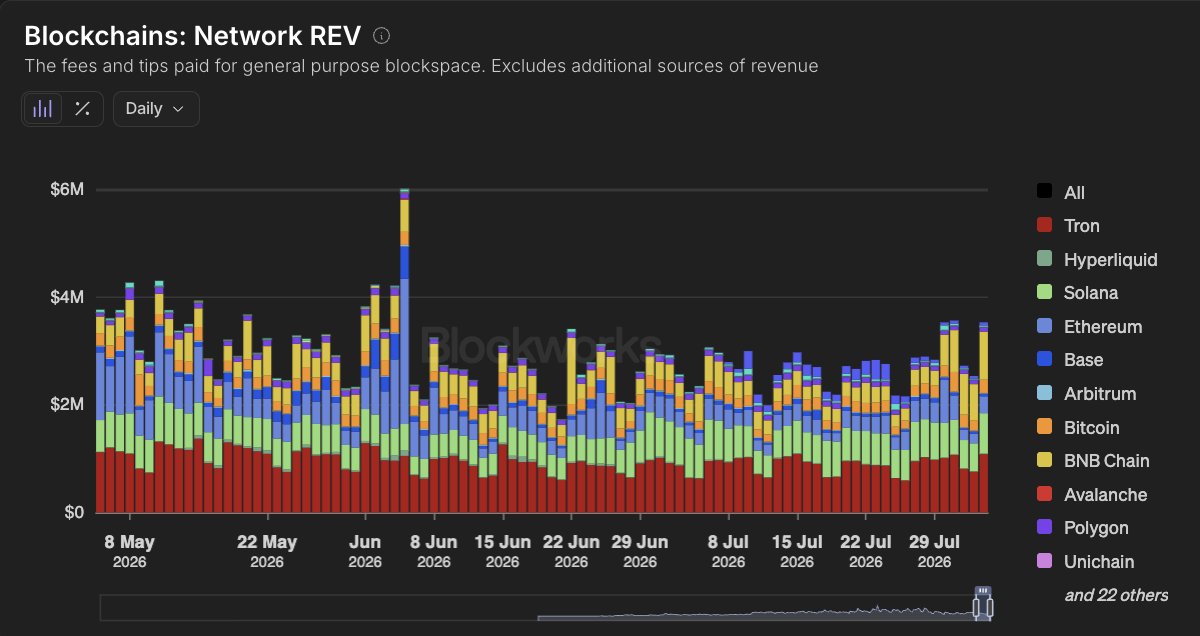Switch to absolute bar chart view

(x=43, y=109)
